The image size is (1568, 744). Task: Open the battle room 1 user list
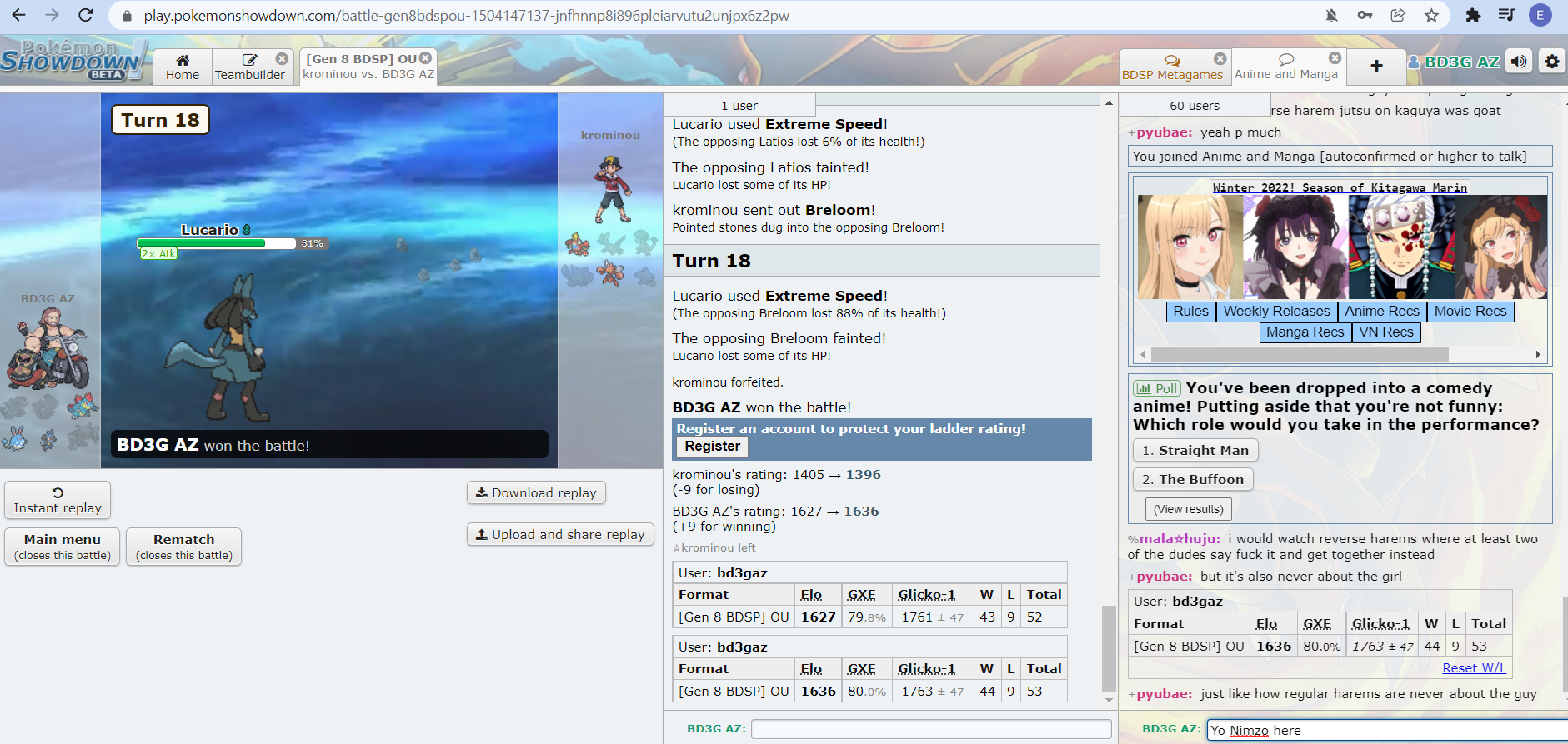pos(739,105)
